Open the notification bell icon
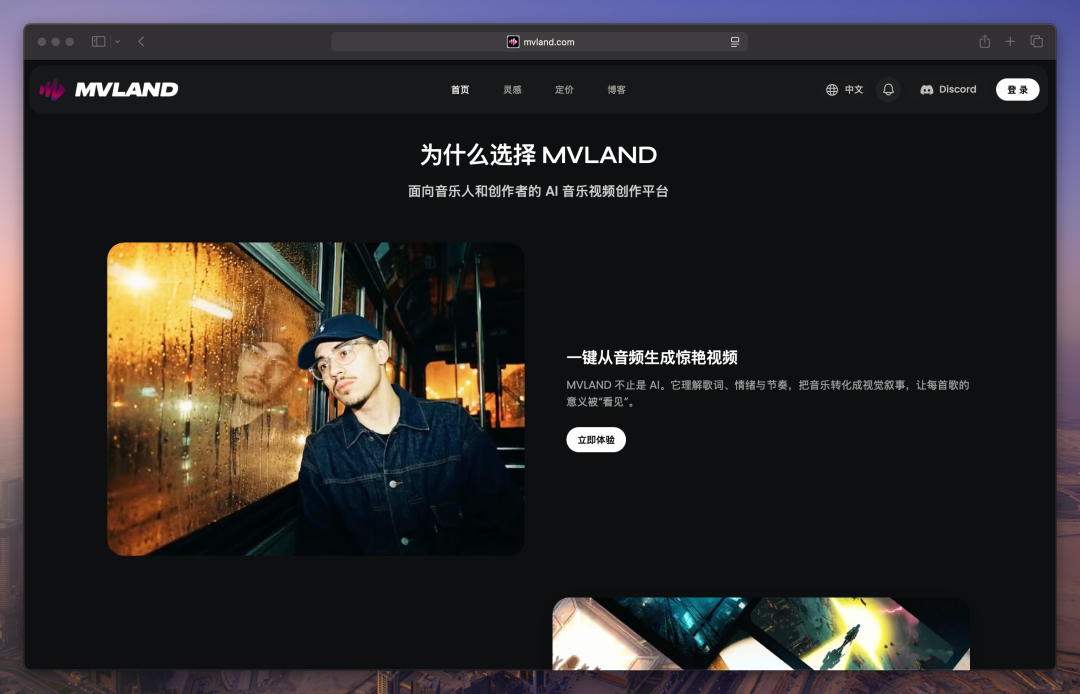Screen dimensions: 1080x694 (x=889, y=90)
